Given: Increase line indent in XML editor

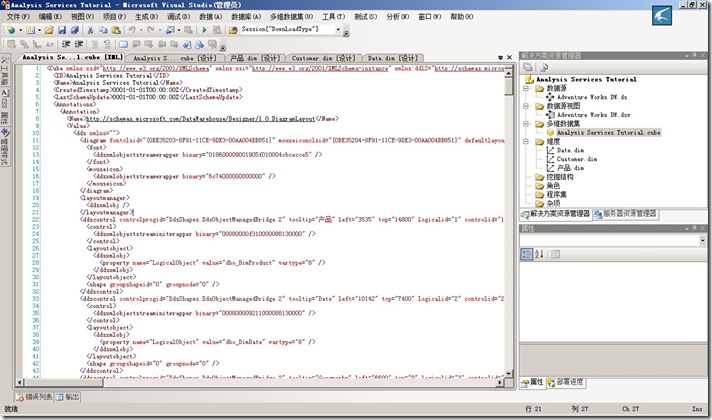Looking at the screenshot, I should point(79,44).
